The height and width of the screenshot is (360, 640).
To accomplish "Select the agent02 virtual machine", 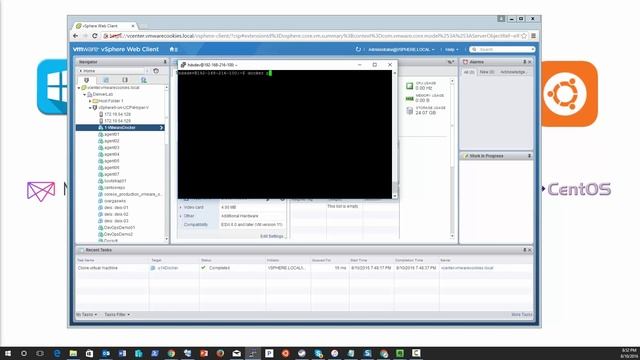I will point(109,141).
